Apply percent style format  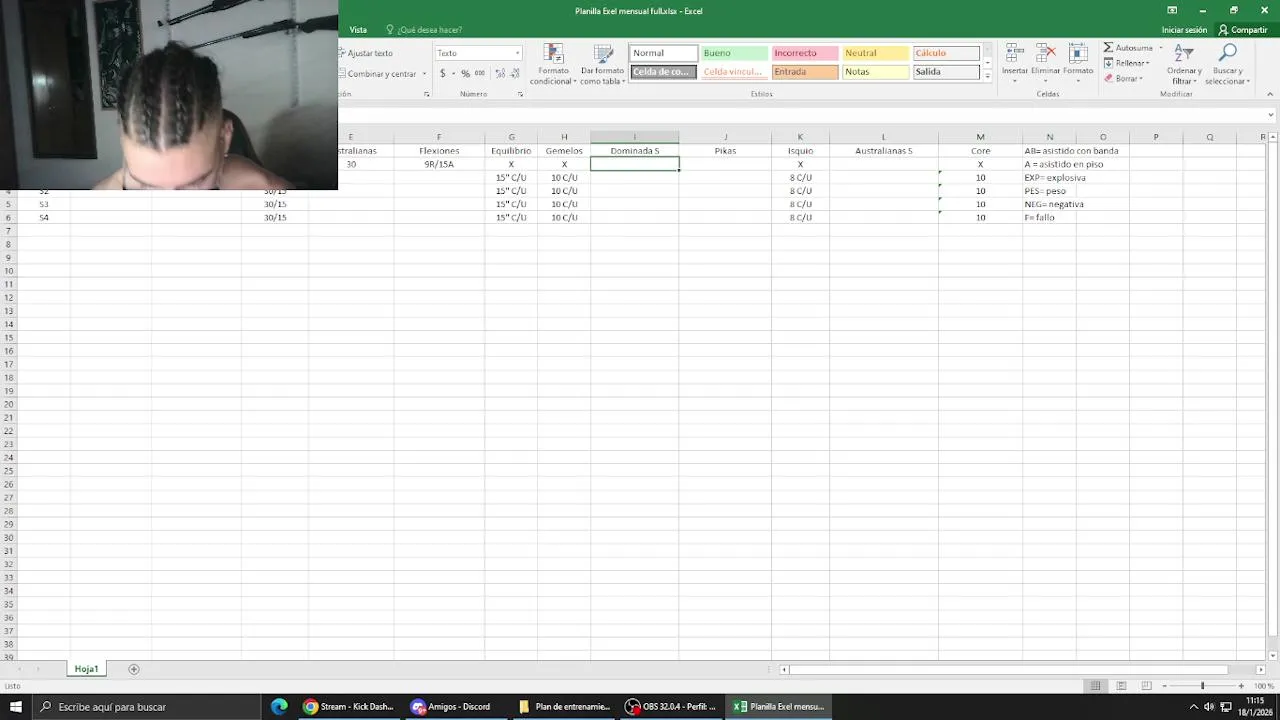tap(465, 74)
